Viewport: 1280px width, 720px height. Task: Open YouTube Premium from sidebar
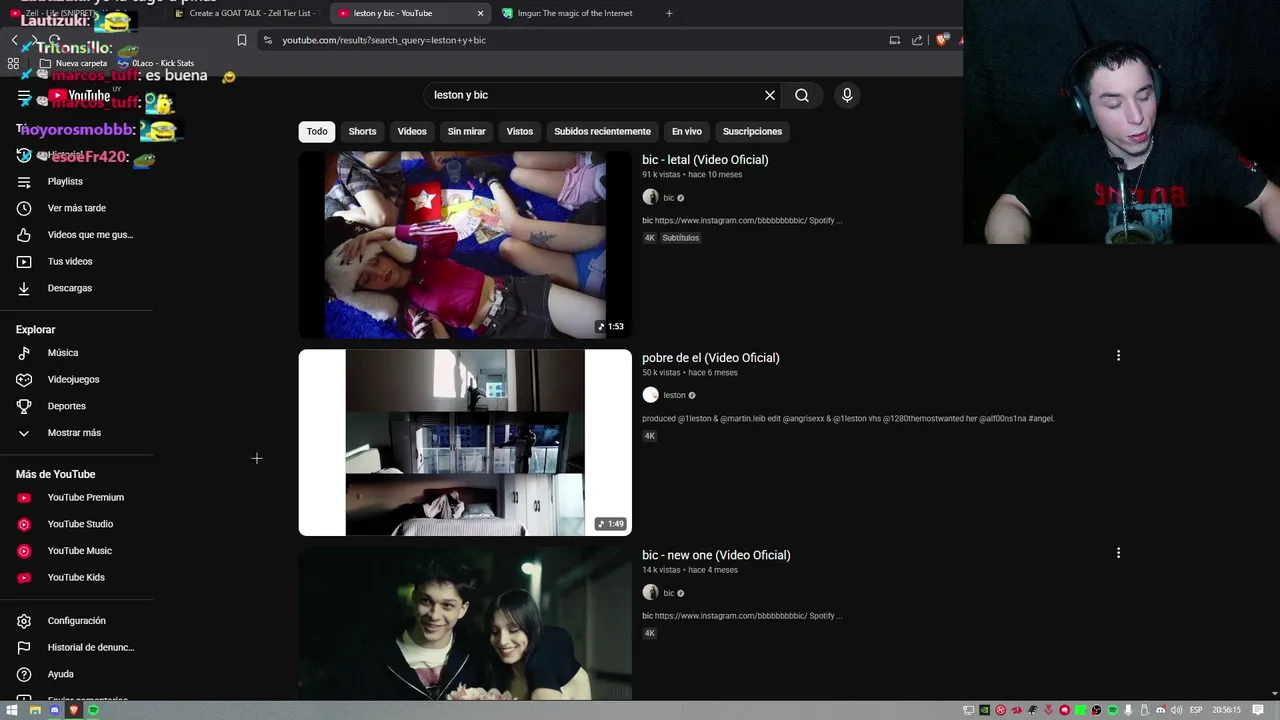tap(76, 497)
